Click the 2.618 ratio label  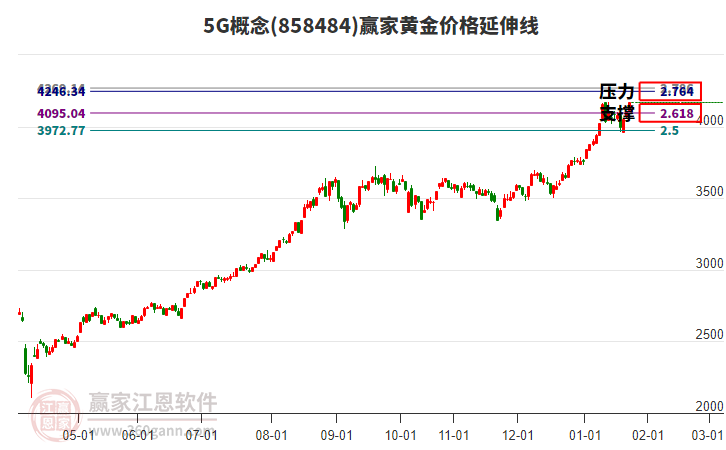tap(676, 113)
